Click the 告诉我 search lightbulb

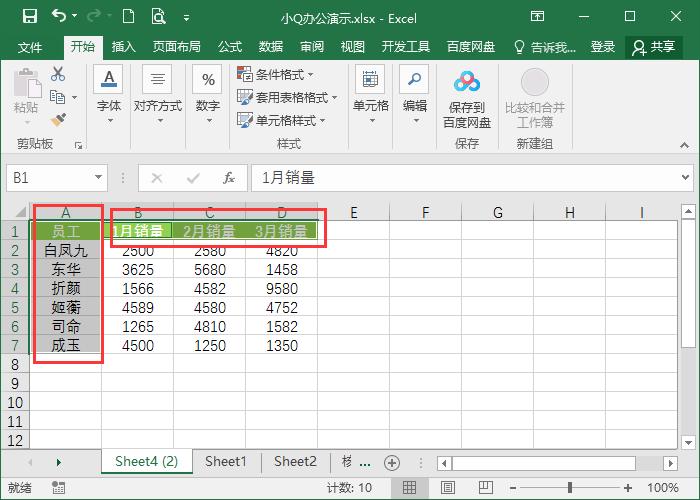[x=519, y=47]
